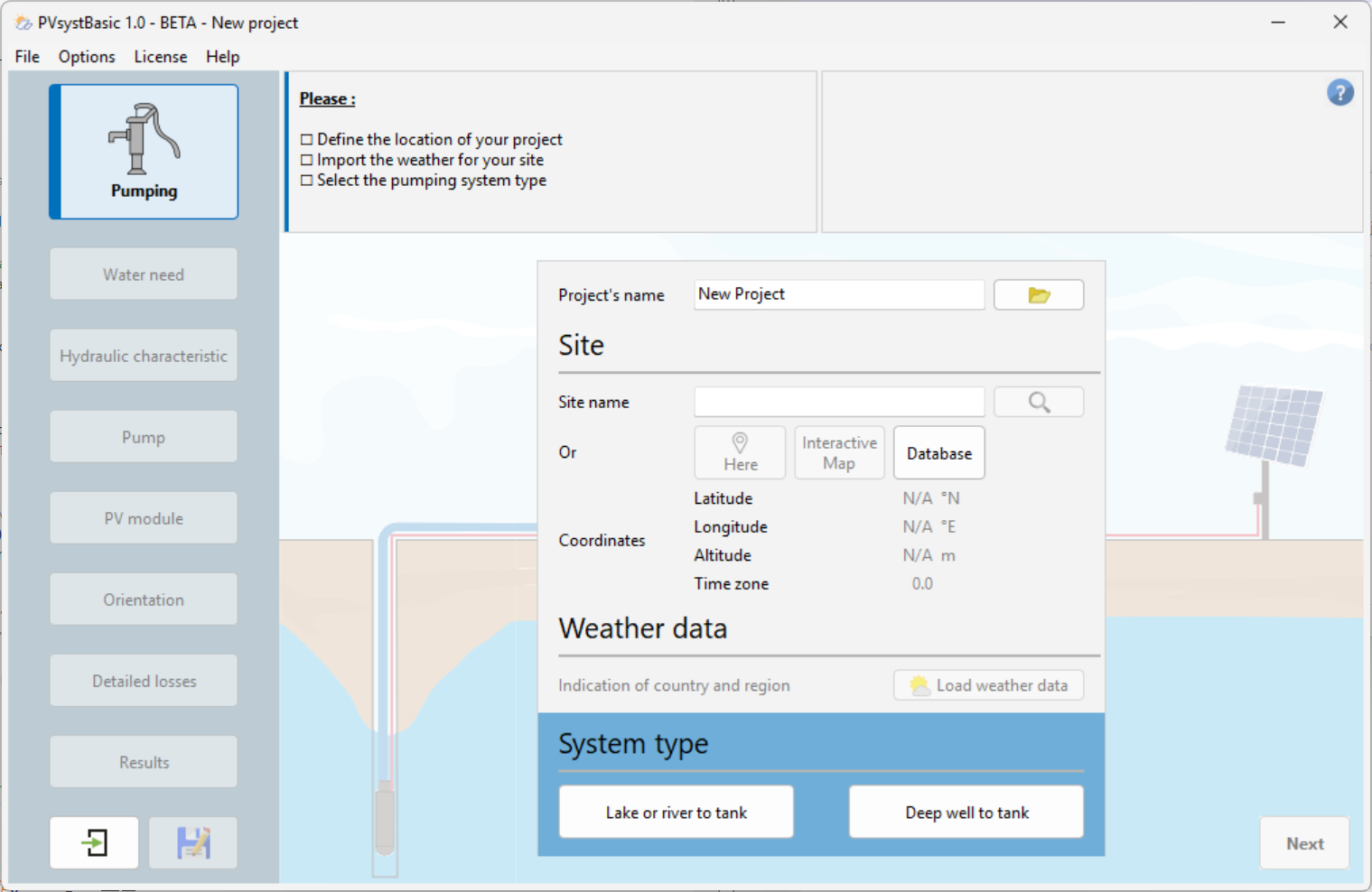The width and height of the screenshot is (1372, 892).
Task: Open the blue help question mark
Action: [1340, 92]
